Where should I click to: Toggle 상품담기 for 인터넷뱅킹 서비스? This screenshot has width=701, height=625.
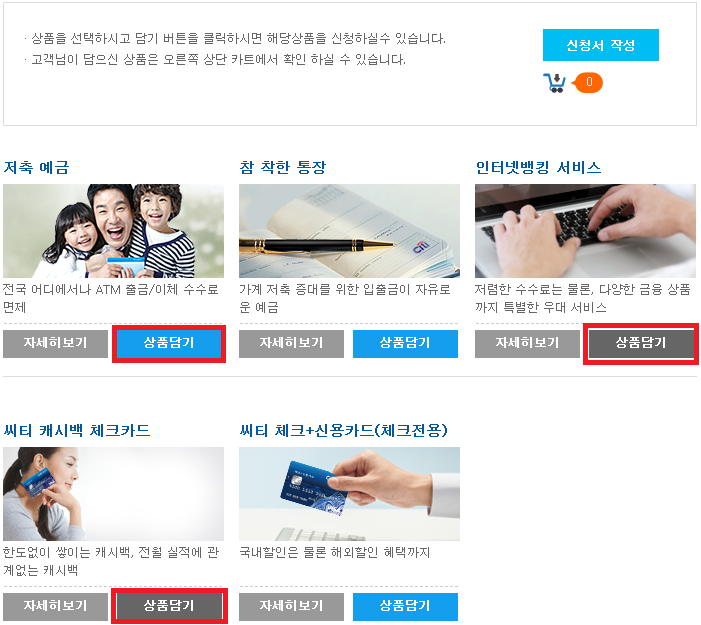point(641,343)
